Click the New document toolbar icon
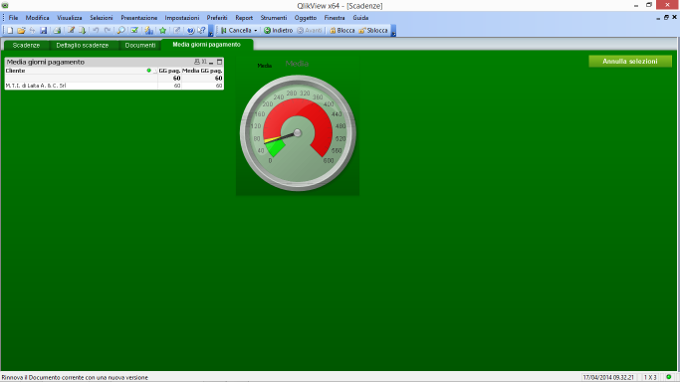The width and height of the screenshot is (680, 382). (10, 30)
